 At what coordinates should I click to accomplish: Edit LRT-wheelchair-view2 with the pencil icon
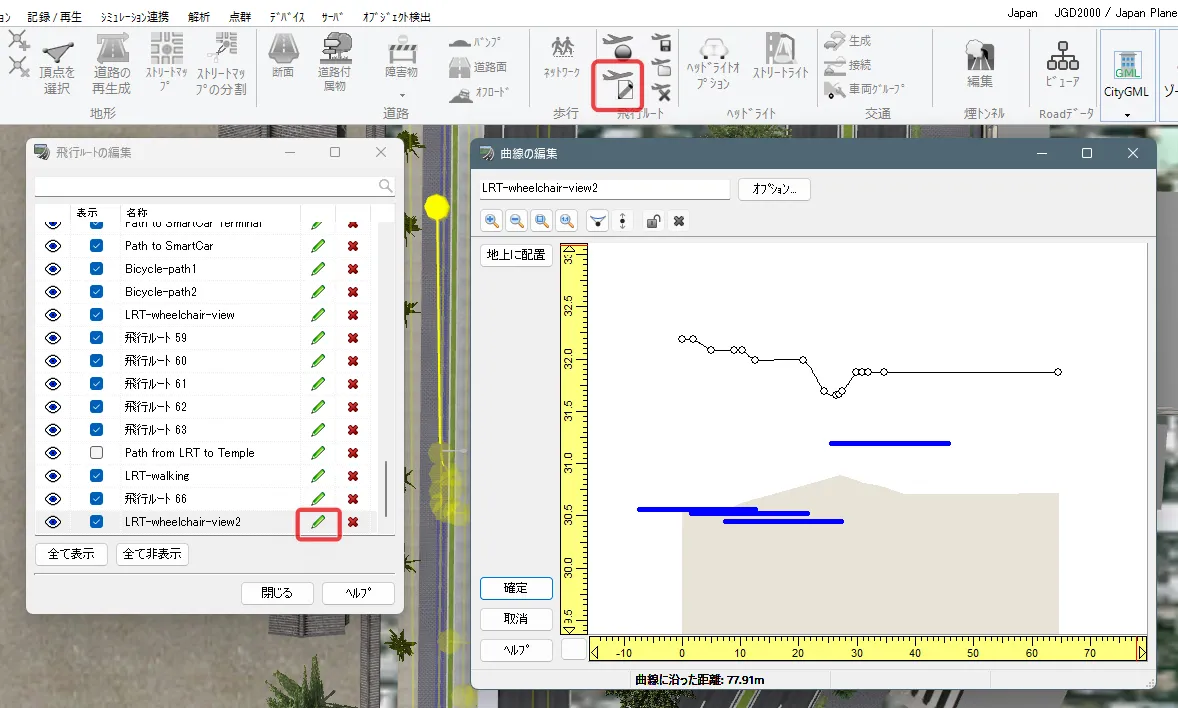[x=318, y=522]
